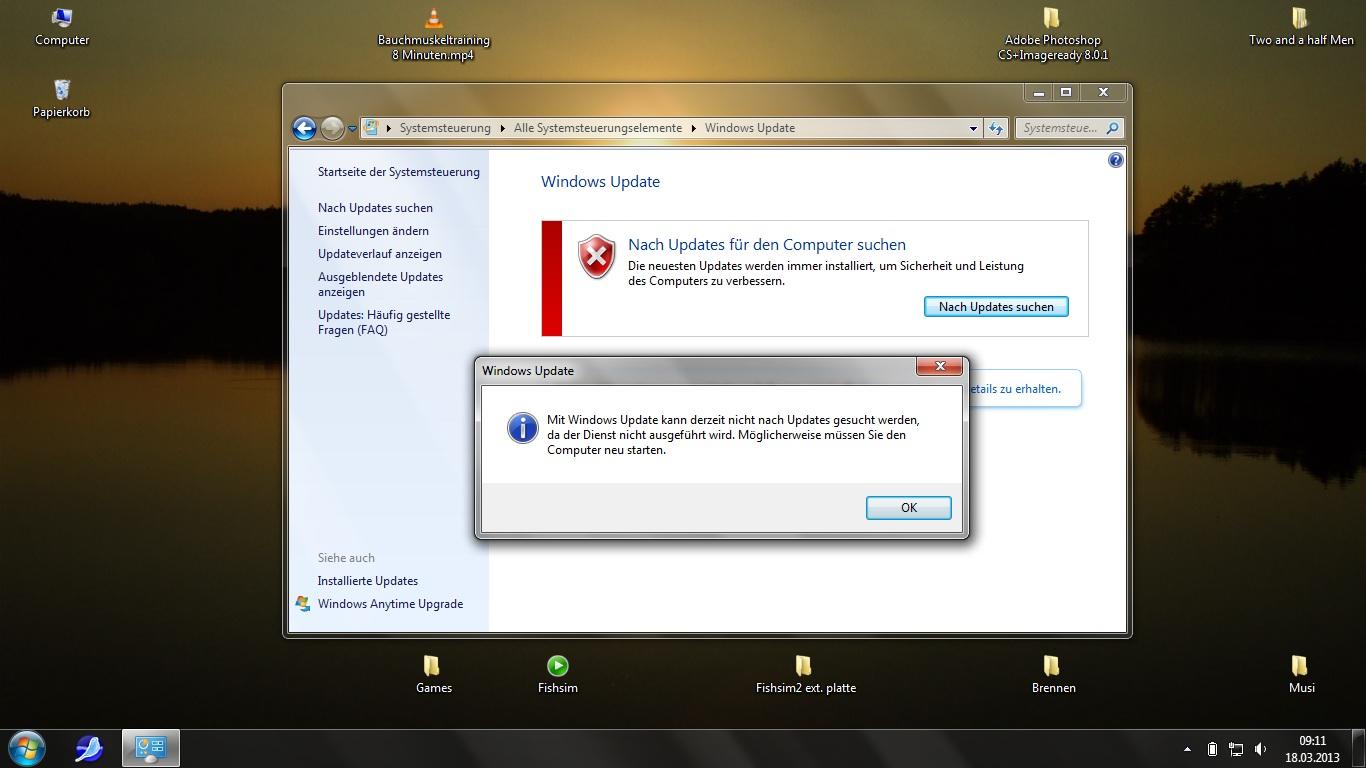
Task: Open Ausgeblendete Updates anzeigen link
Action: 380,284
